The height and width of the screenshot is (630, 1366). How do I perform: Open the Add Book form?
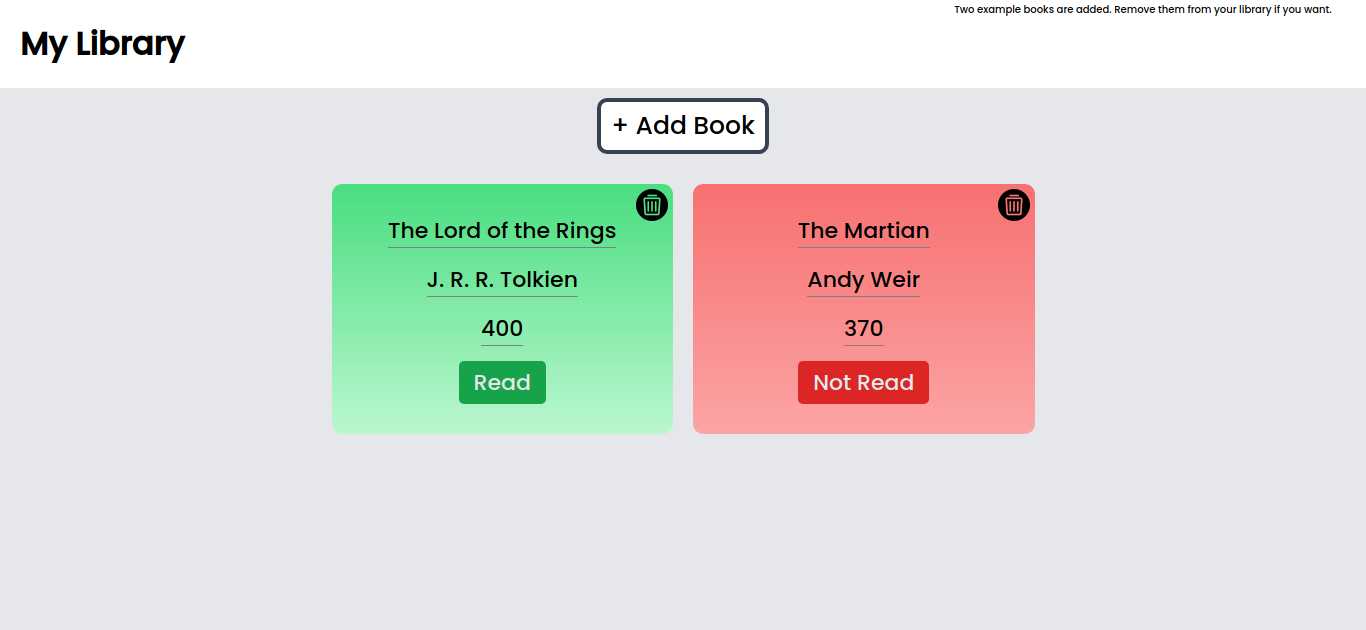(x=683, y=126)
